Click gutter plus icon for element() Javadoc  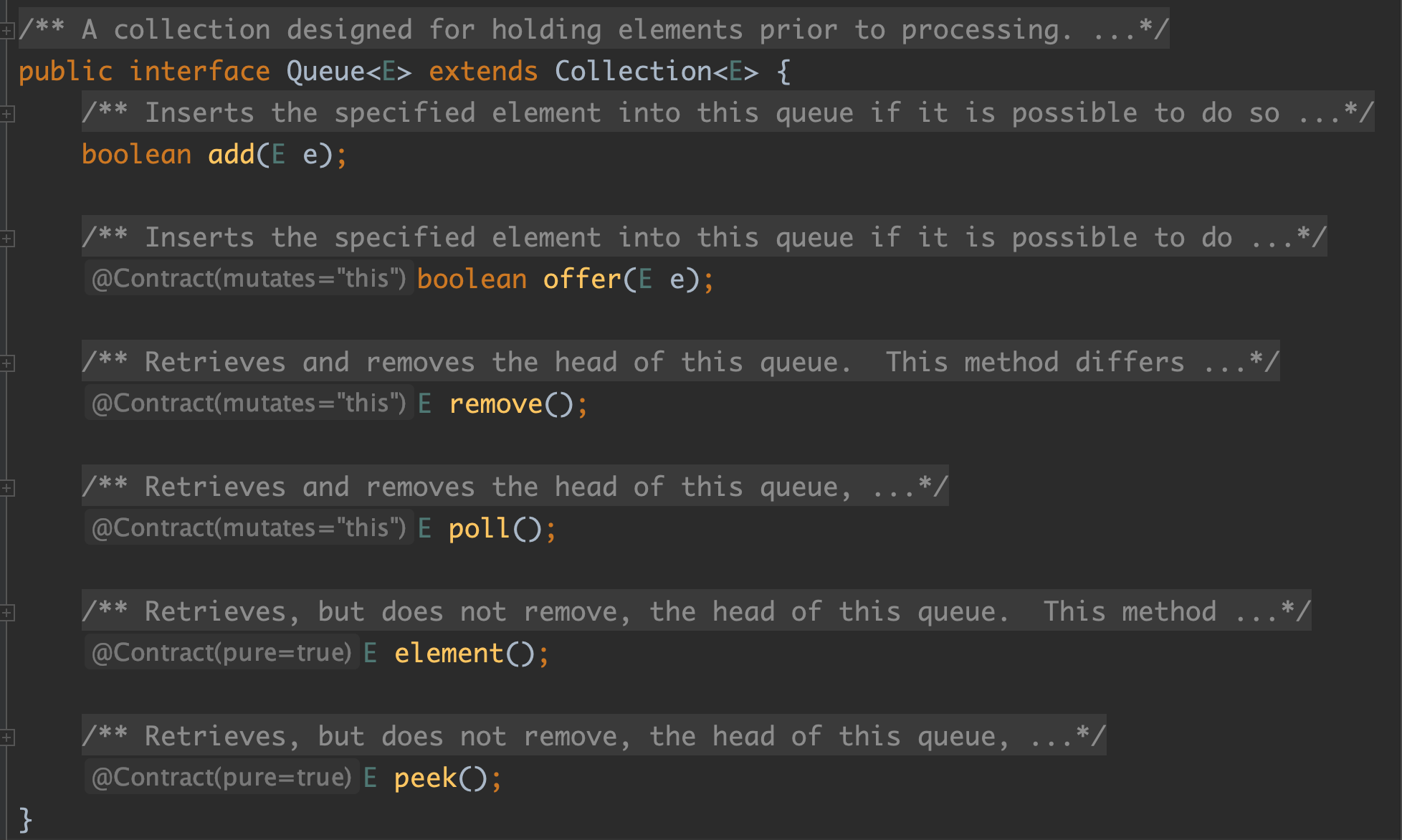coord(6,613)
